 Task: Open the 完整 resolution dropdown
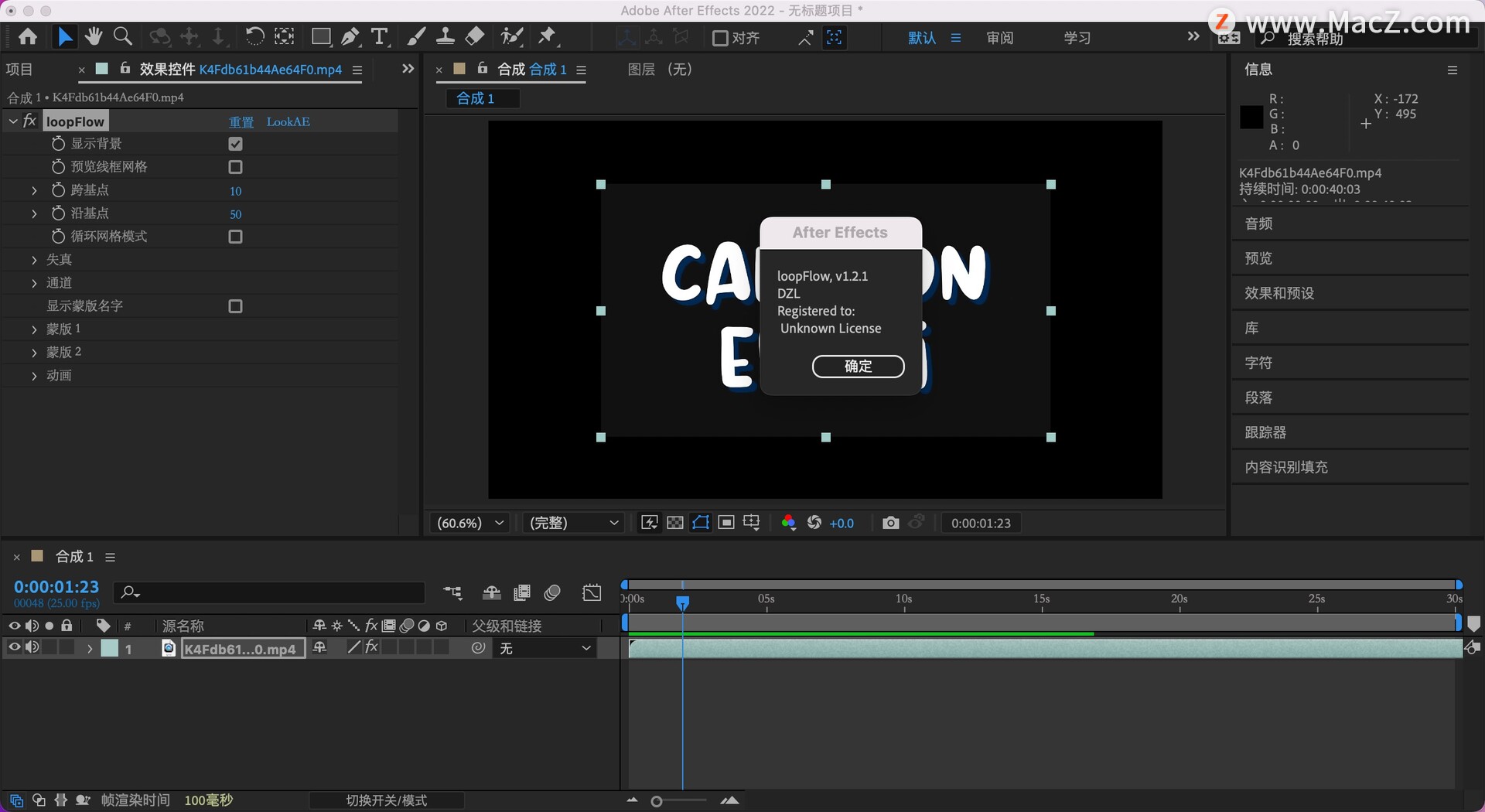click(x=574, y=524)
